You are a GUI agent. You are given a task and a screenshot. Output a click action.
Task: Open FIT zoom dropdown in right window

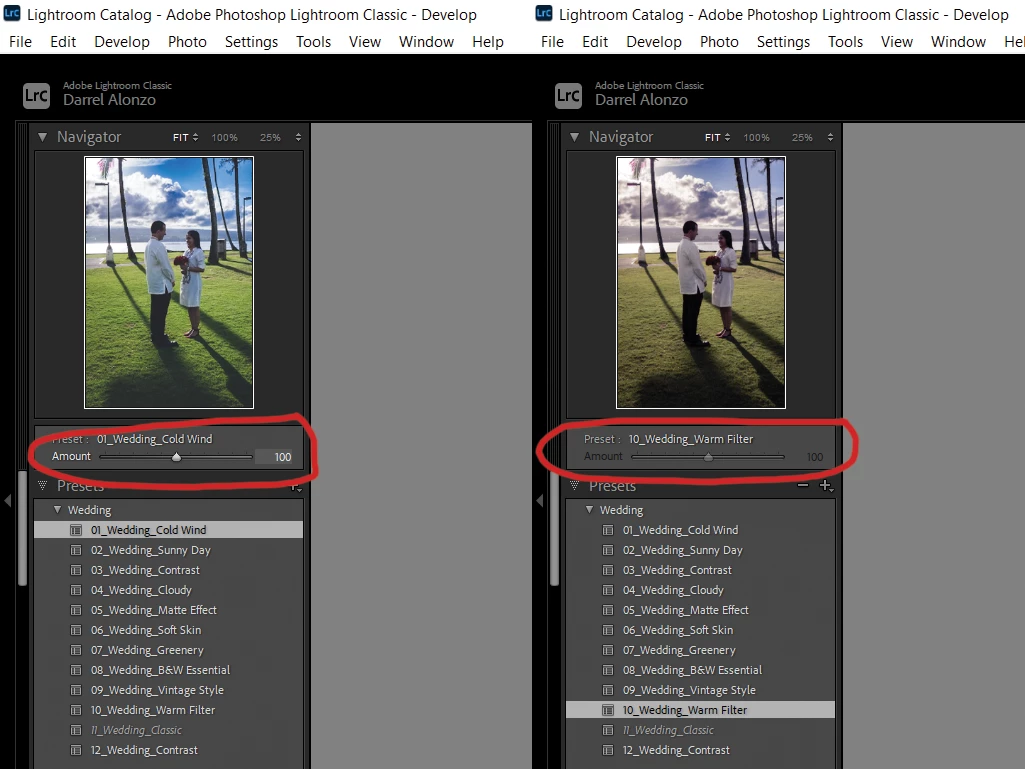point(717,137)
